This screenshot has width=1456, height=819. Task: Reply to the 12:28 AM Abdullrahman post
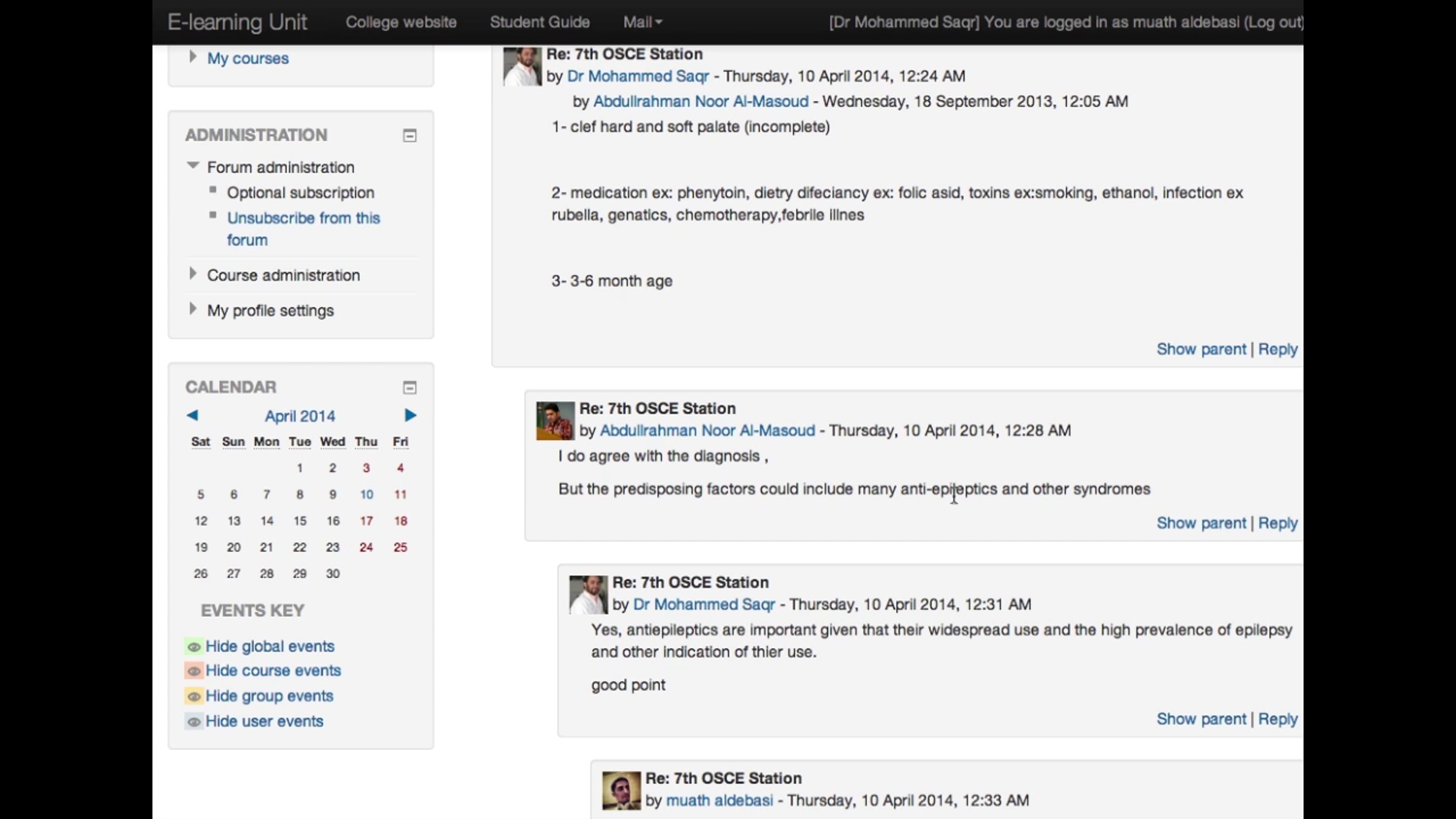point(1277,523)
